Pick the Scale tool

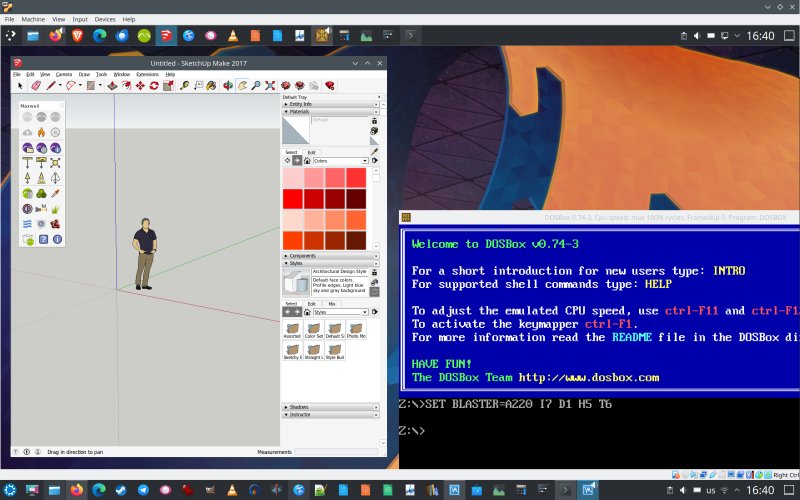click(168, 86)
